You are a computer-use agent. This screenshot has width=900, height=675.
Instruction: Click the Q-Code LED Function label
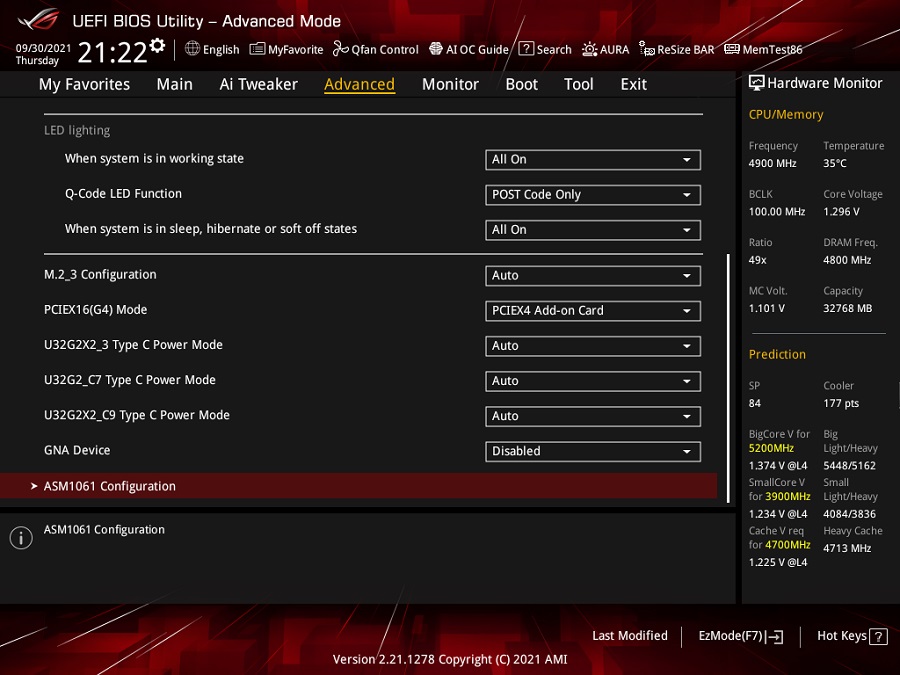coord(123,194)
